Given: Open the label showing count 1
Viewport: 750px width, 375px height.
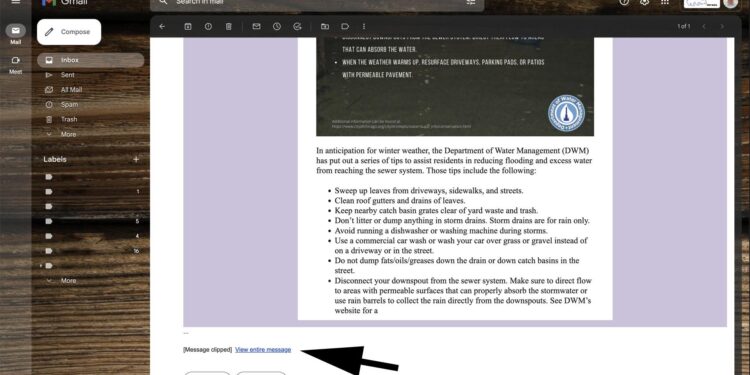Looking at the screenshot, I should 90,192.
